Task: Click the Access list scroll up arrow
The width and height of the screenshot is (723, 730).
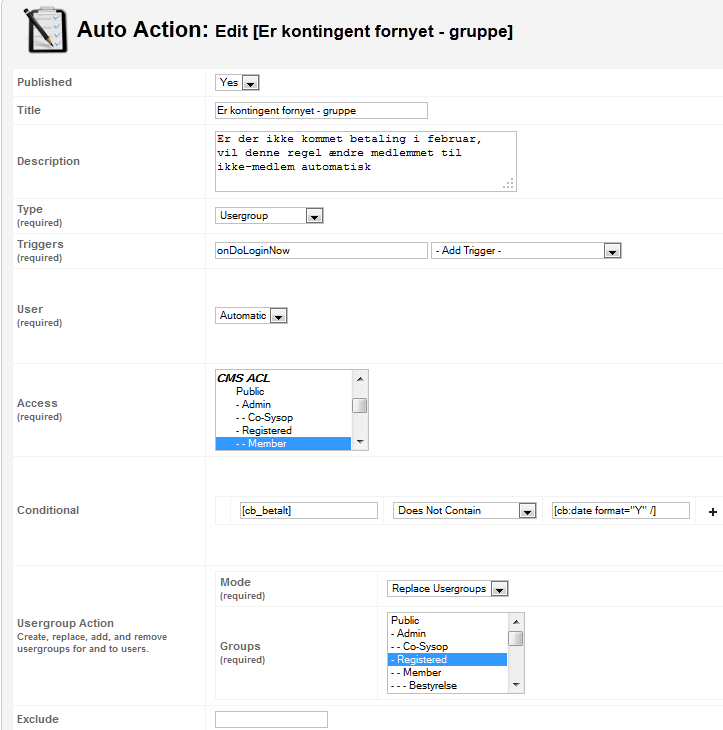Action: (x=360, y=379)
